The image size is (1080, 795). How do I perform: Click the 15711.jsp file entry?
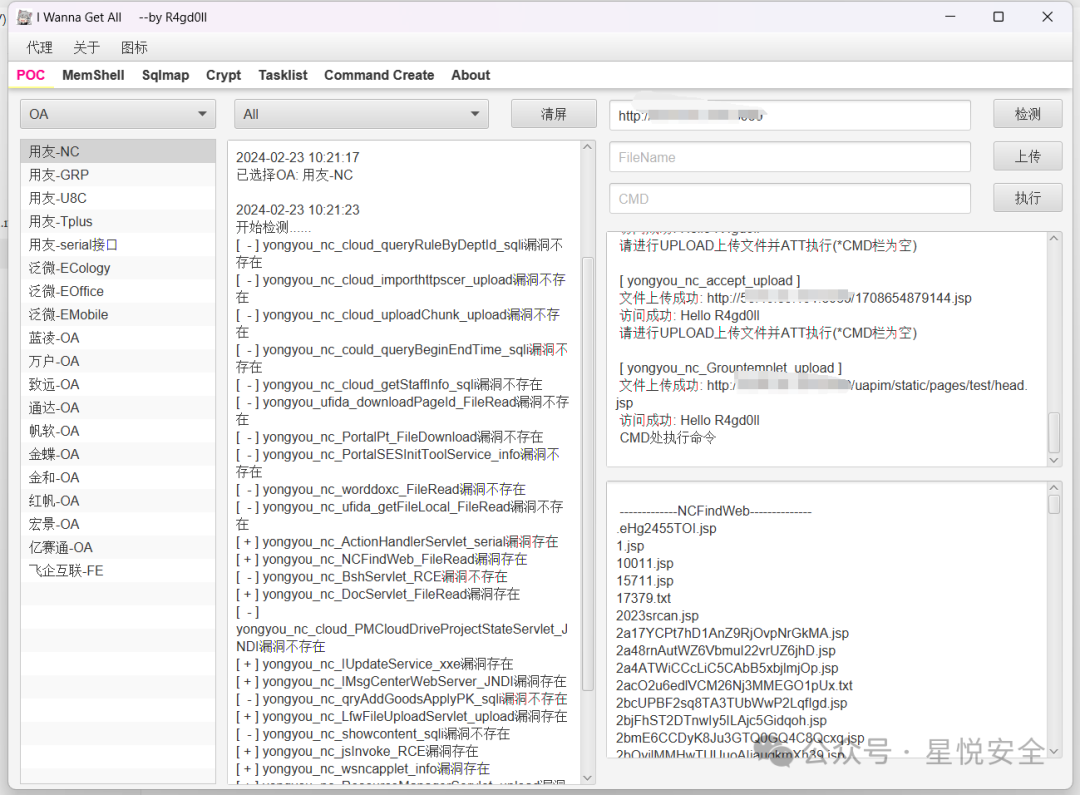(x=645, y=581)
